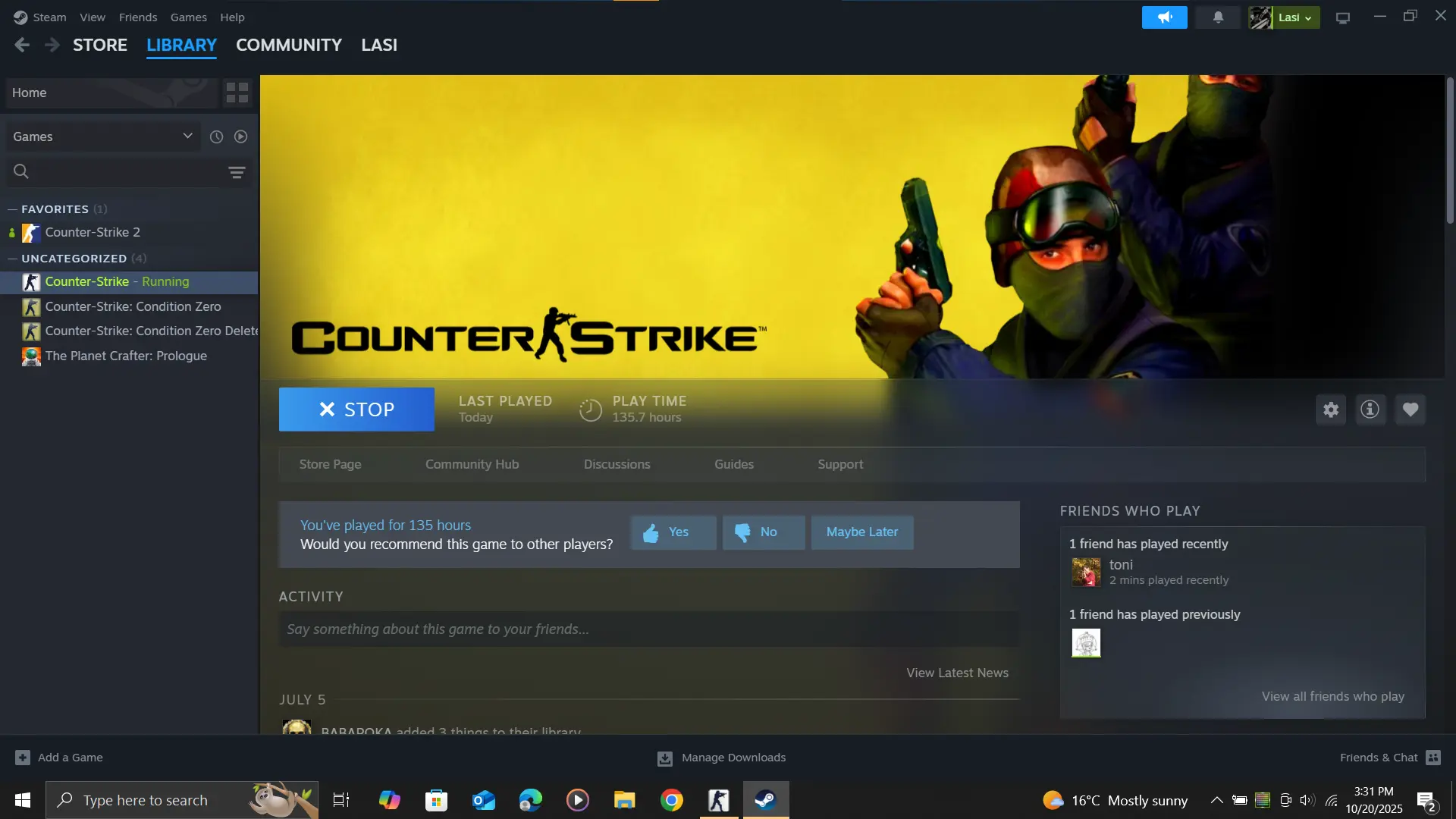Collapse the Uncategorized category
Screen dimensions: 1456x819
pos(12,259)
